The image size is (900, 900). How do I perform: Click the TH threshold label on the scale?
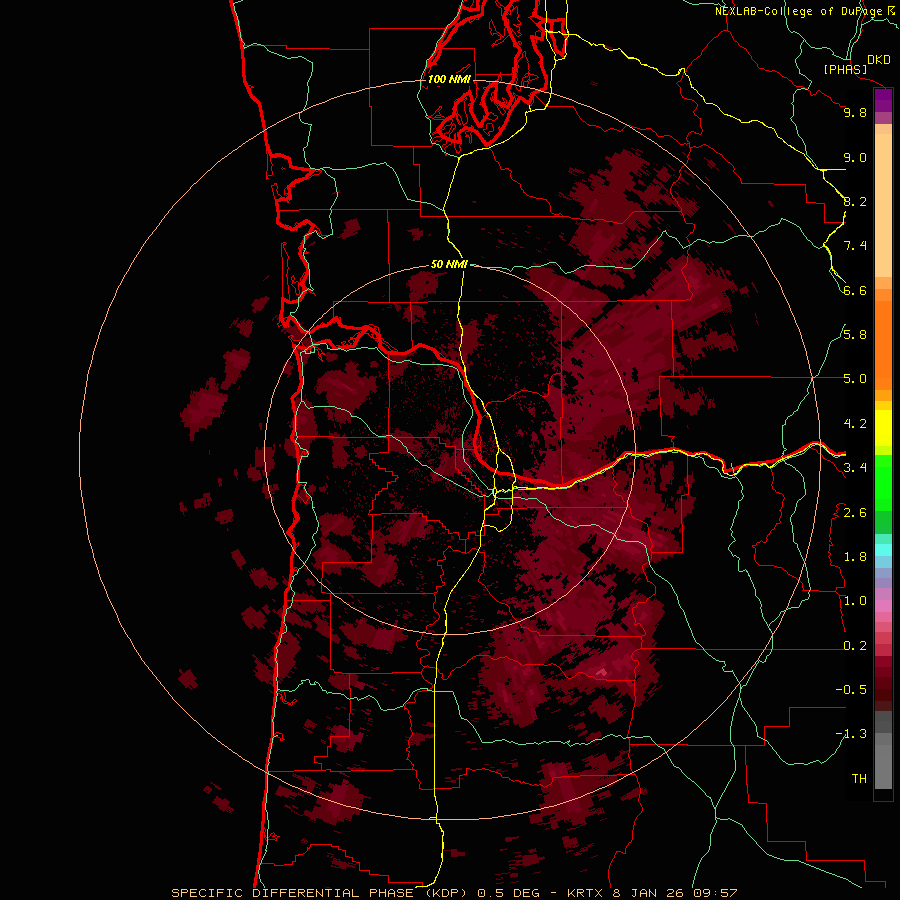[x=859, y=779]
